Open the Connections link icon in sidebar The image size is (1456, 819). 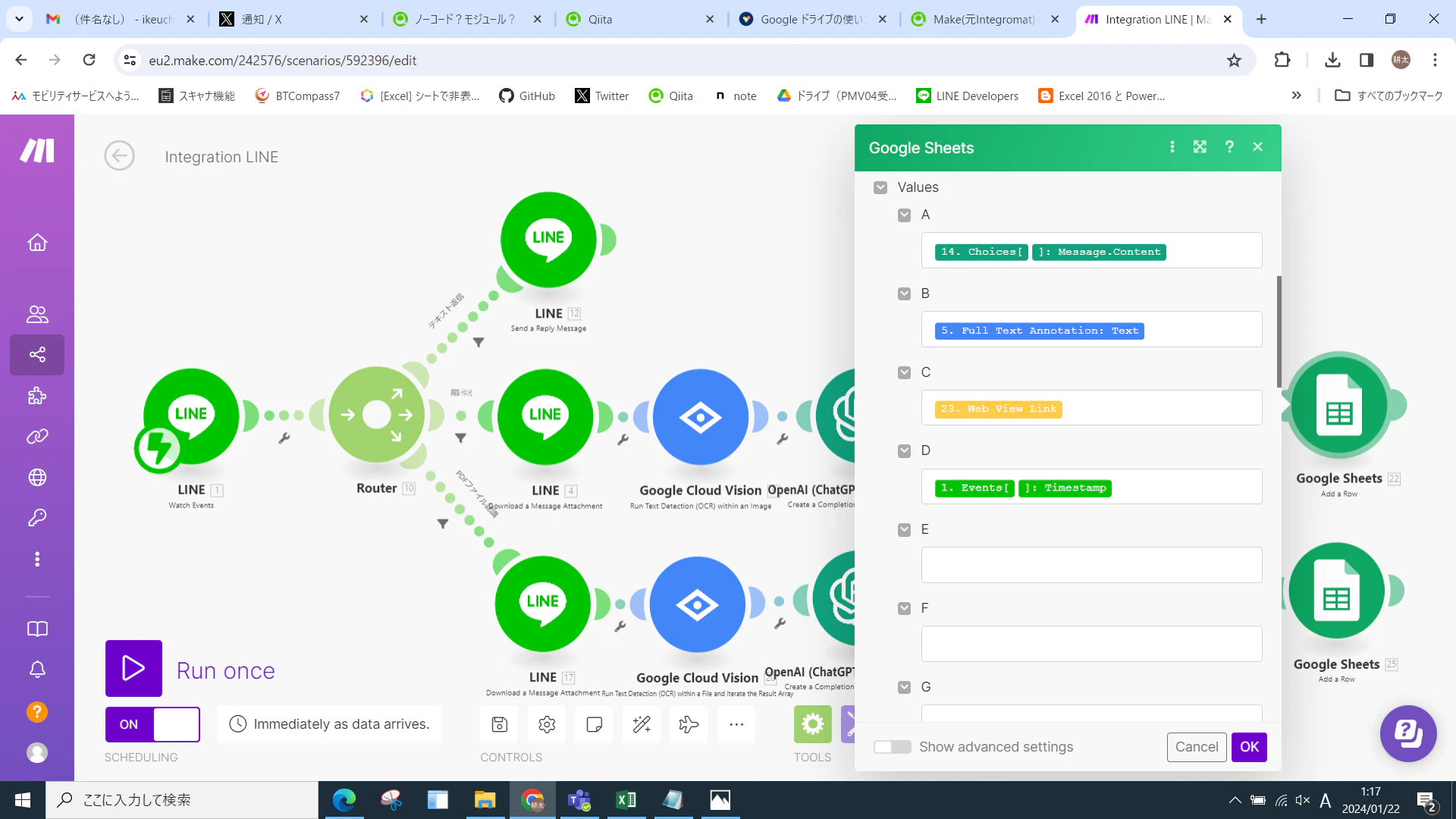(37, 436)
